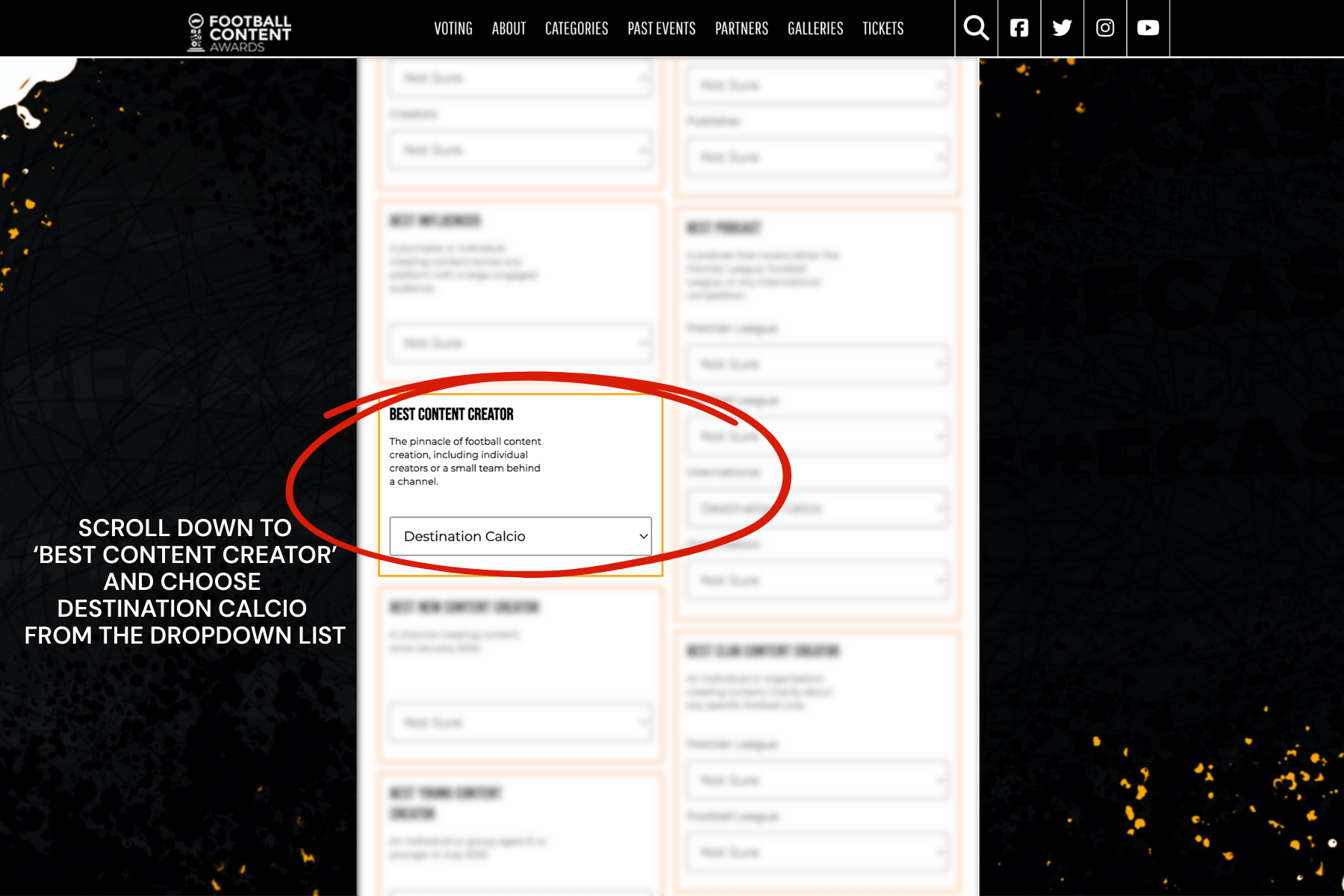Open the Partners page link
Viewport: 1344px width, 896px height.
click(741, 28)
